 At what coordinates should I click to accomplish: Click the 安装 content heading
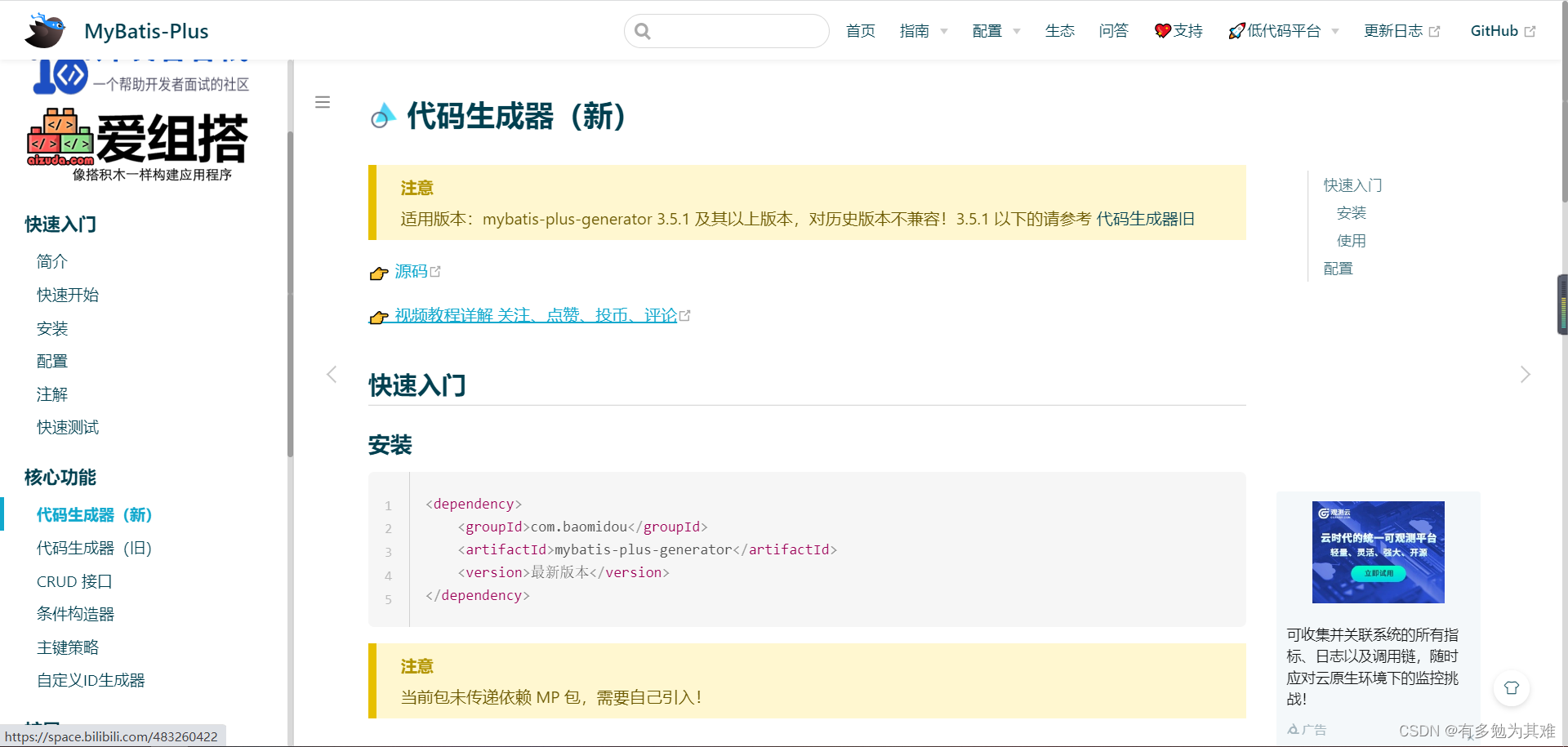pyautogui.click(x=390, y=445)
